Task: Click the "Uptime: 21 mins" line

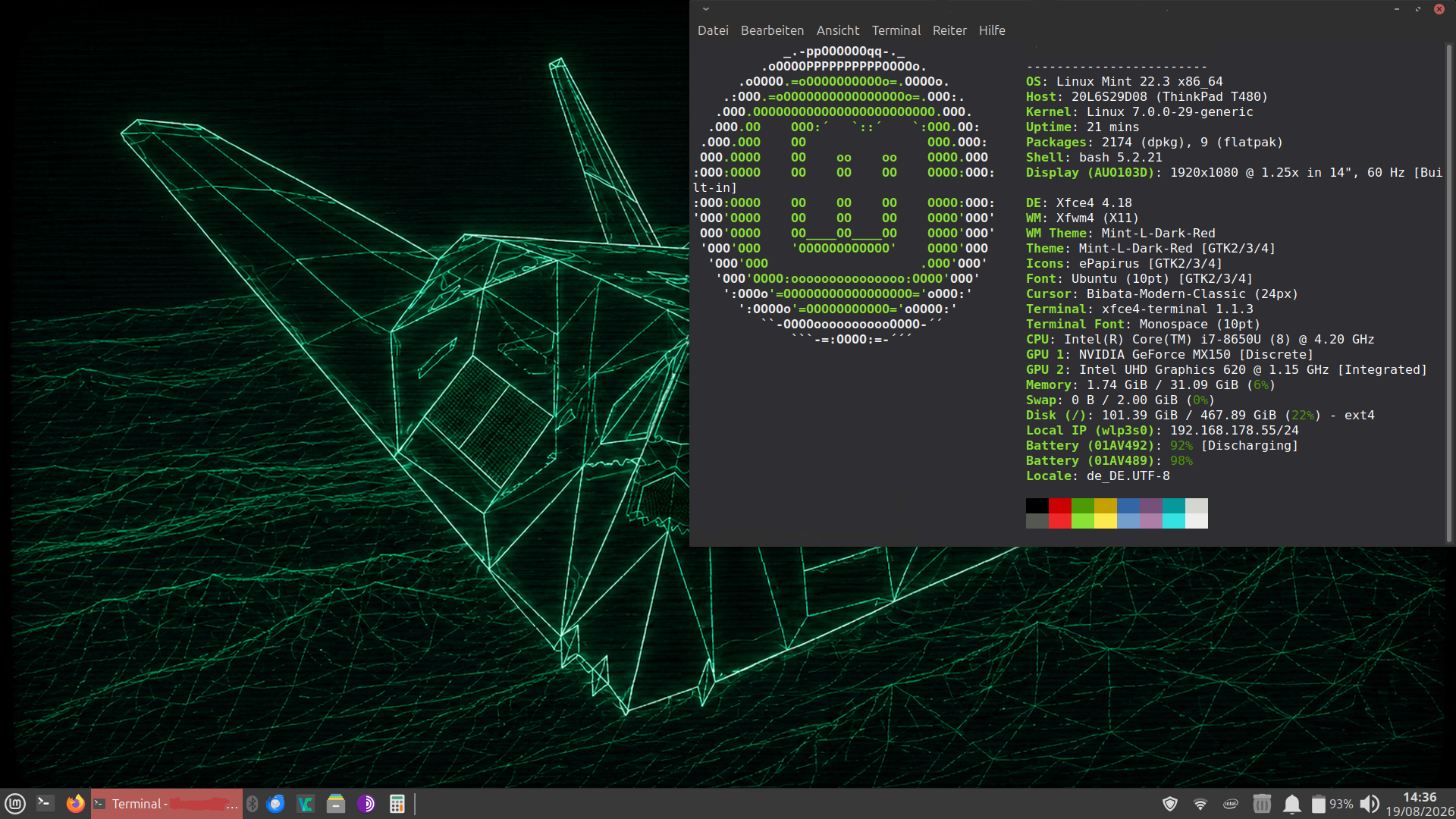Action: [x=1083, y=127]
